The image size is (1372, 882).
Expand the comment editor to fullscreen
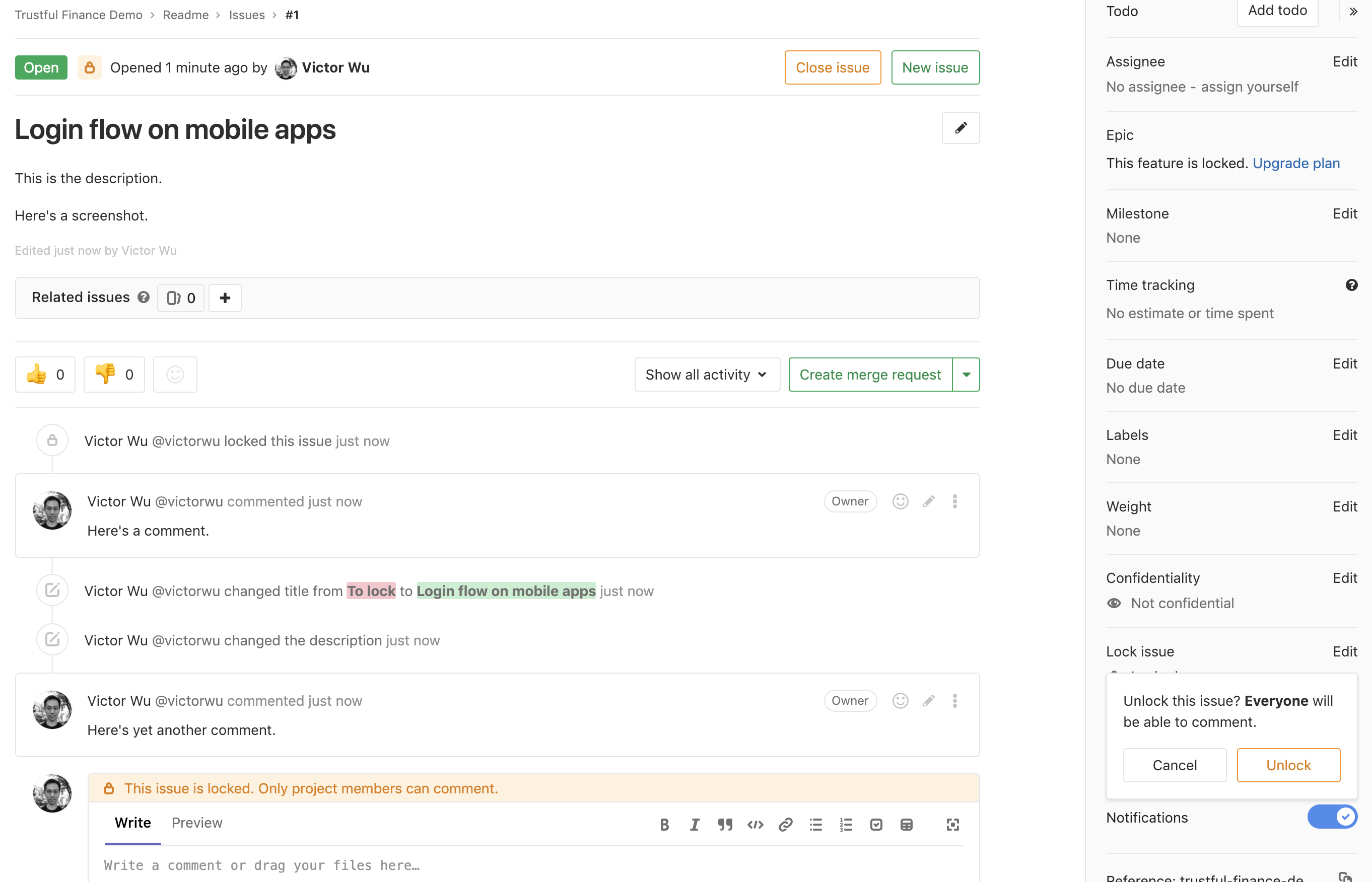952,824
